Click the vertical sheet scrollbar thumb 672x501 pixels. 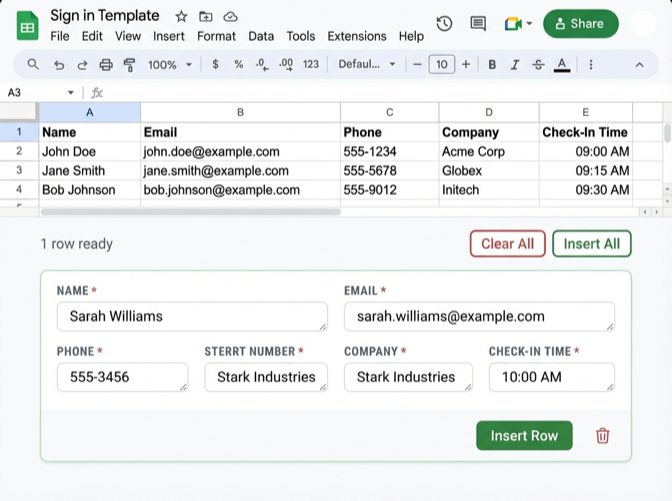pyautogui.click(x=667, y=133)
